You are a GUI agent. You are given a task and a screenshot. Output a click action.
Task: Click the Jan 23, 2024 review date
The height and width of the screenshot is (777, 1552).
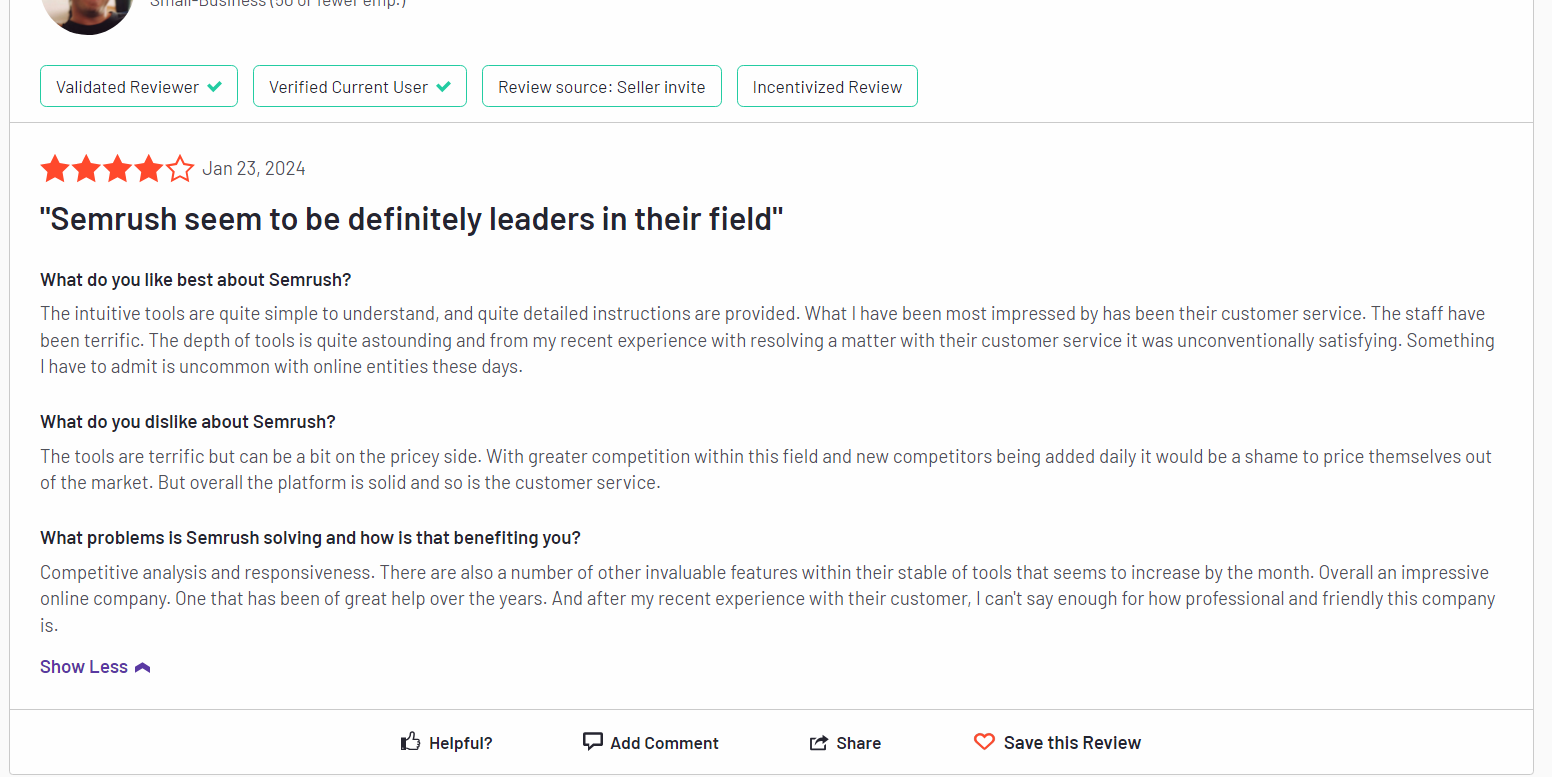[254, 168]
